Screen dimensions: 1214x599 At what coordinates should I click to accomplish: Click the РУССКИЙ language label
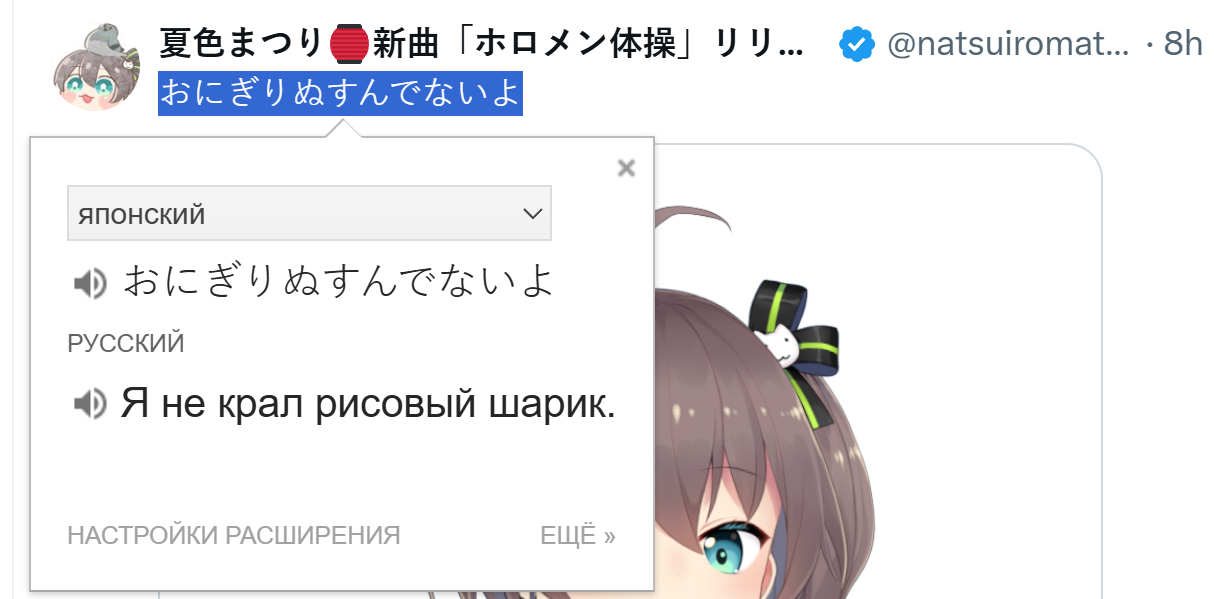[126, 344]
